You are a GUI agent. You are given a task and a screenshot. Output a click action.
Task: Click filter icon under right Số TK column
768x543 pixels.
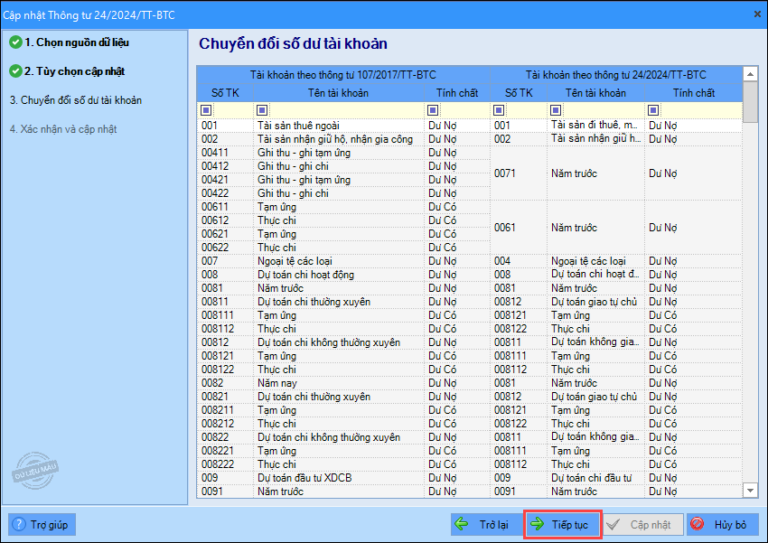coord(500,110)
